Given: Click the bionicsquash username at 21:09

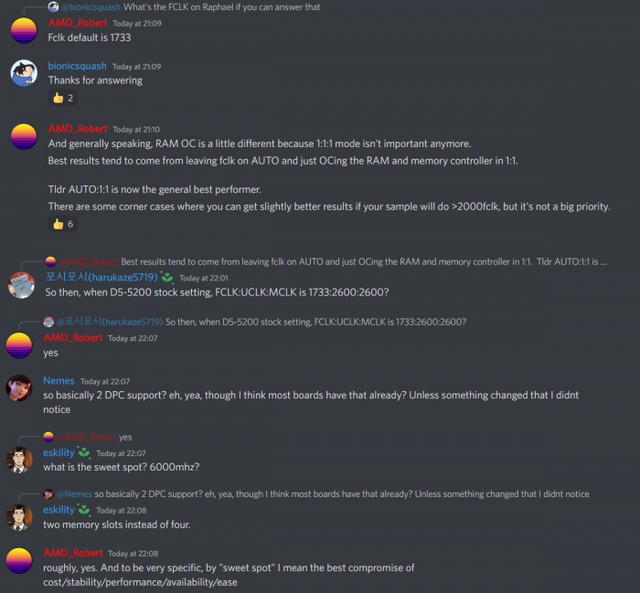Looking at the screenshot, I should click(x=77, y=66).
